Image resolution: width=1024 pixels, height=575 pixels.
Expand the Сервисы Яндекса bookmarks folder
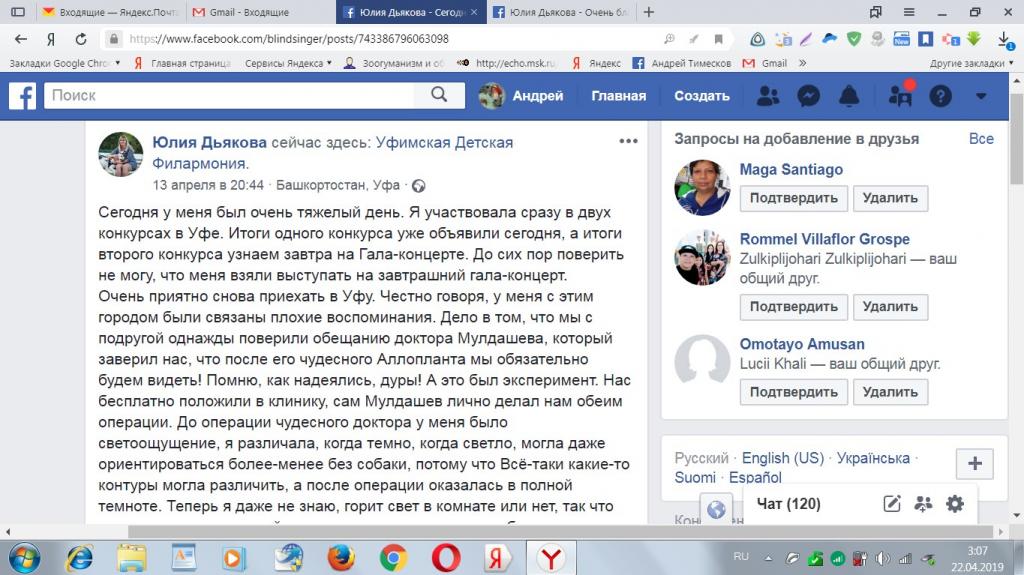tap(288, 63)
